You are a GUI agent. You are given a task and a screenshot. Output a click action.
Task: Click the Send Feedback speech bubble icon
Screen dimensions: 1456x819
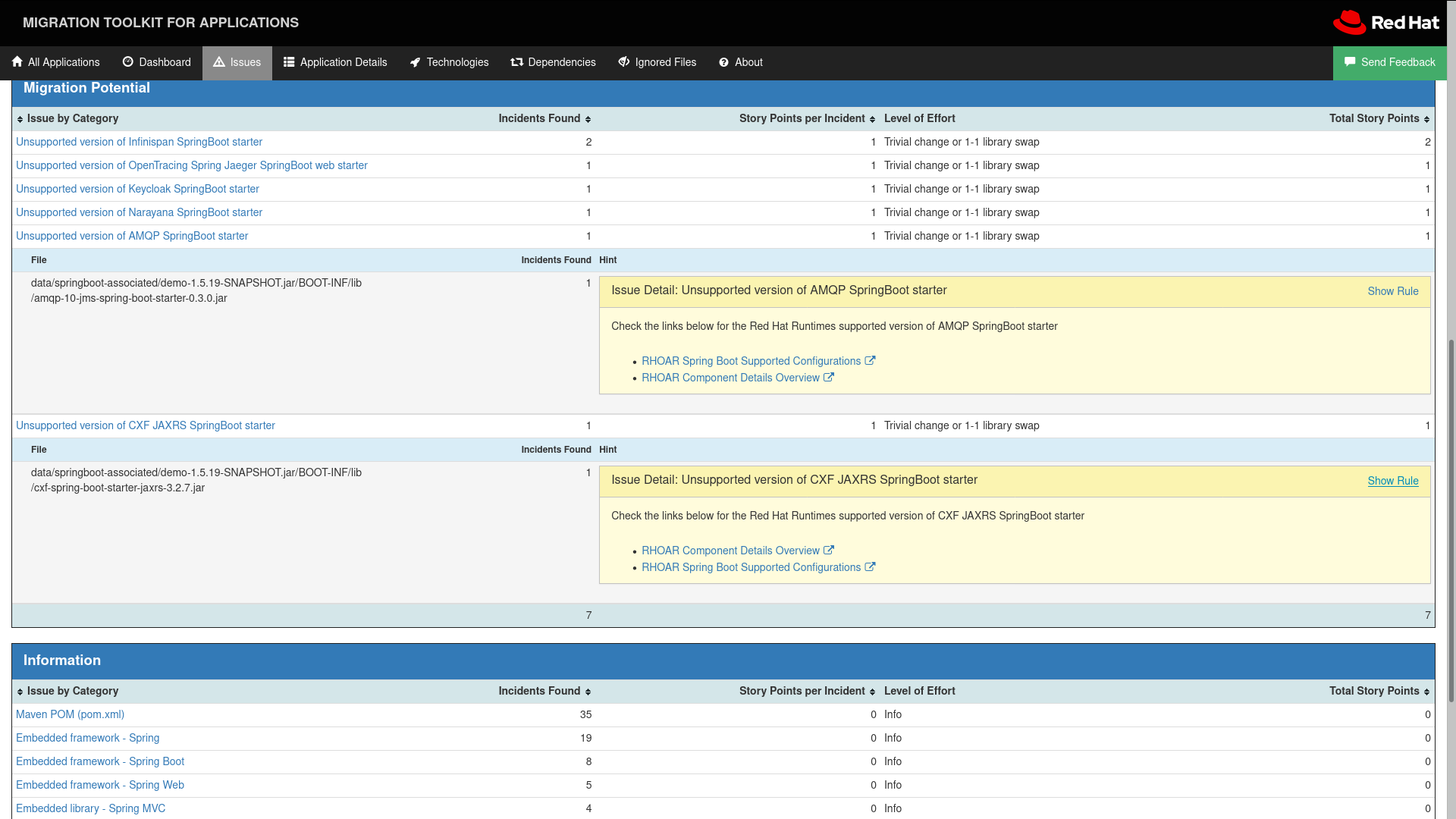1349,62
